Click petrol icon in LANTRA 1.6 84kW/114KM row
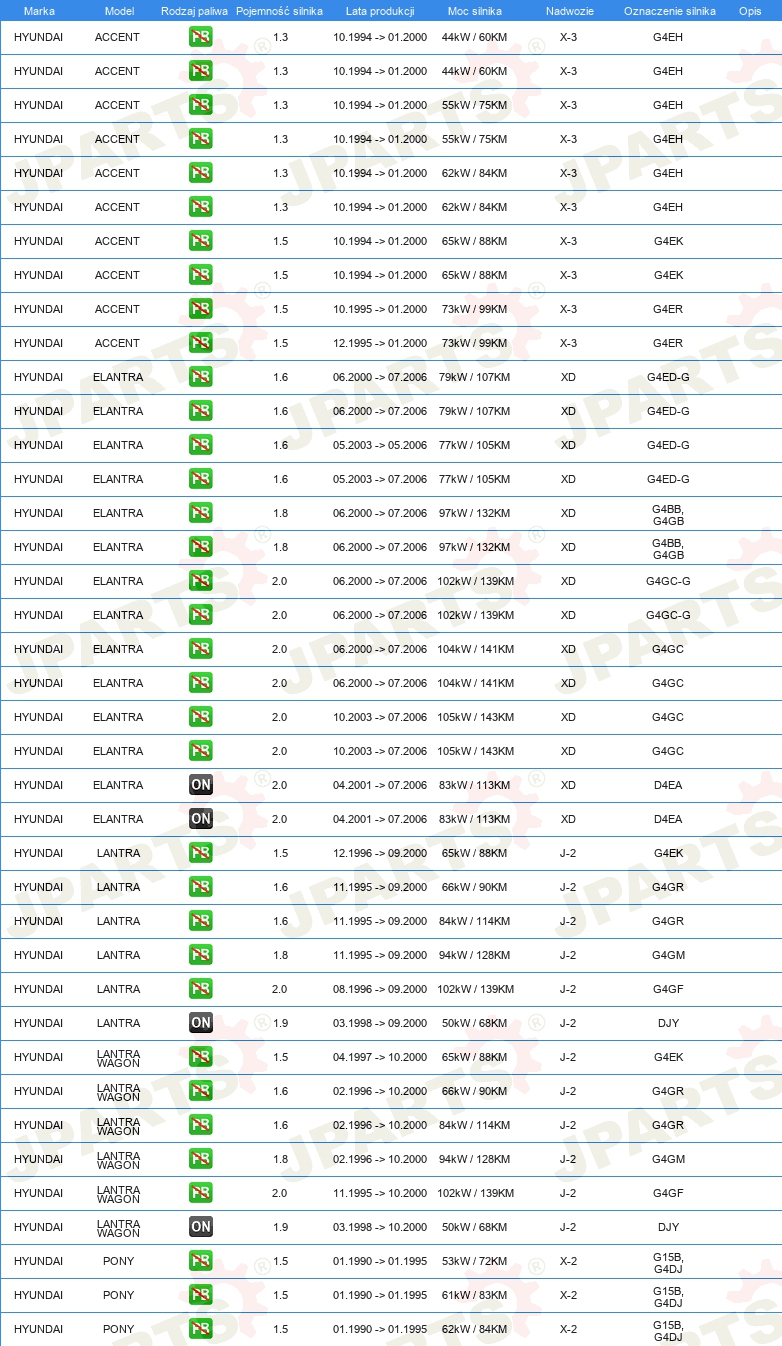Viewport: 782px width, 1346px height. coord(201,921)
